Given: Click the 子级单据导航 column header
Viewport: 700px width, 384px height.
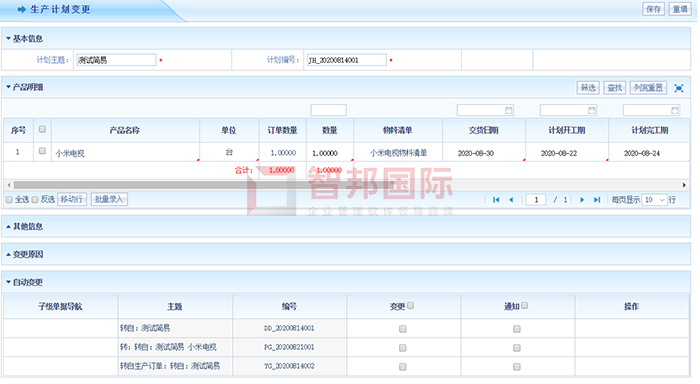Looking at the screenshot, I should [x=60, y=306].
